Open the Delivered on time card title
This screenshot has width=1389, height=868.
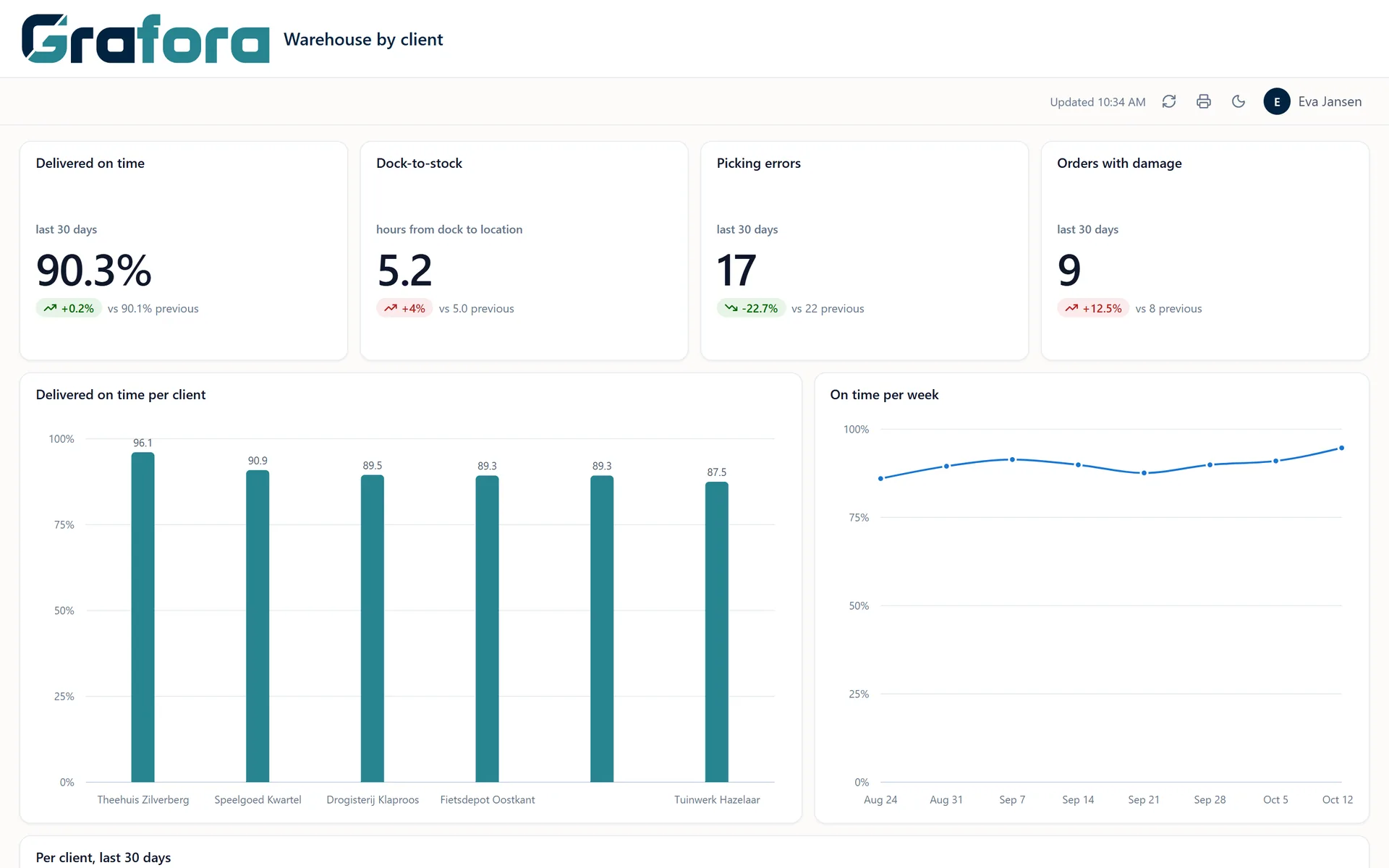(90, 163)
